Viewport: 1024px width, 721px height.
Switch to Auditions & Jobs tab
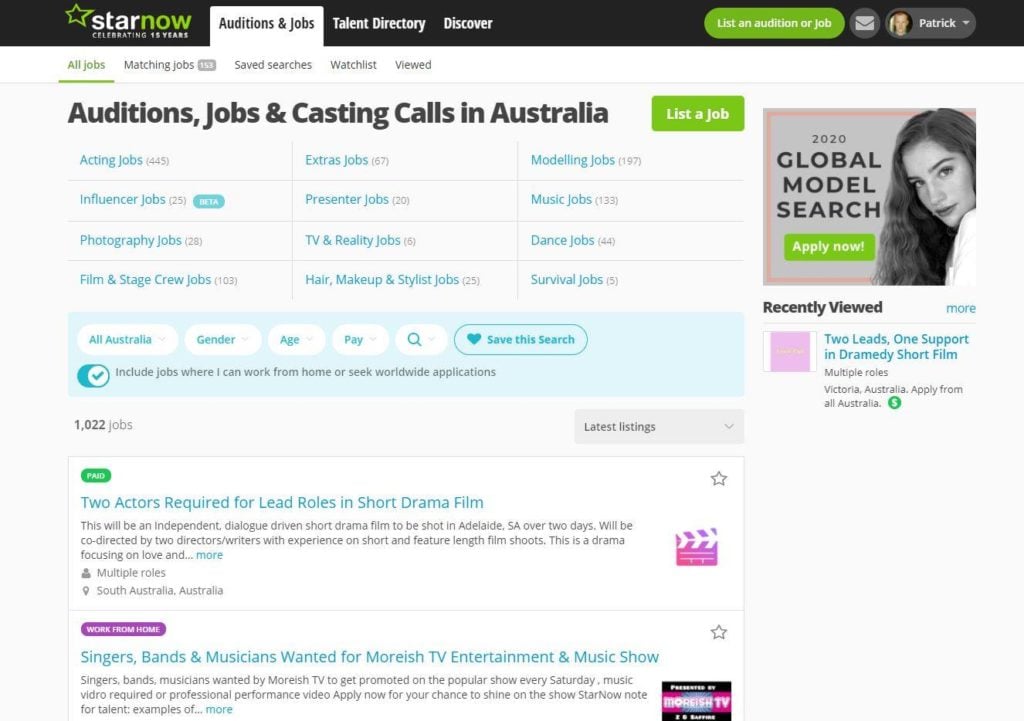[x=266, y=24]
